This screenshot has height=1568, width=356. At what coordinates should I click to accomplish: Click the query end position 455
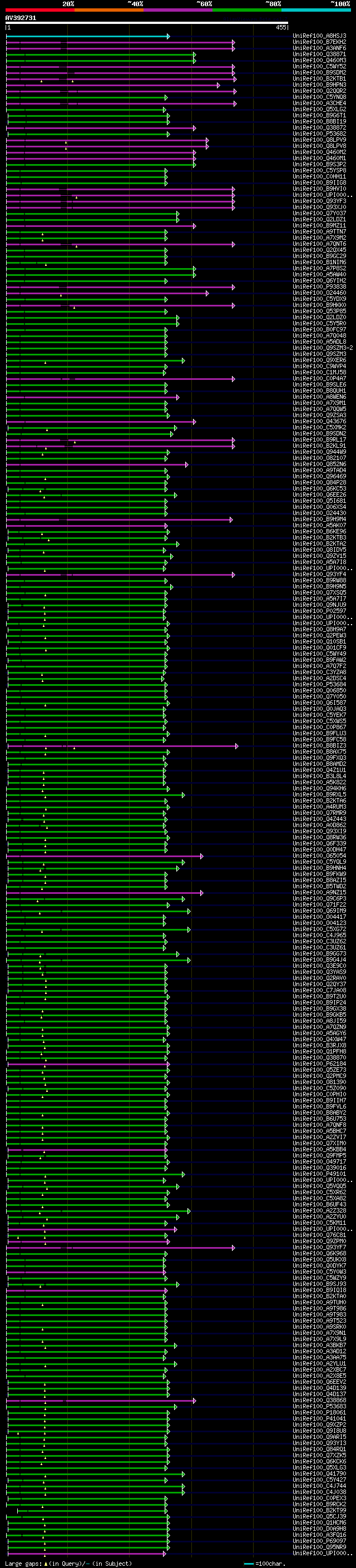tap(281, 27)
